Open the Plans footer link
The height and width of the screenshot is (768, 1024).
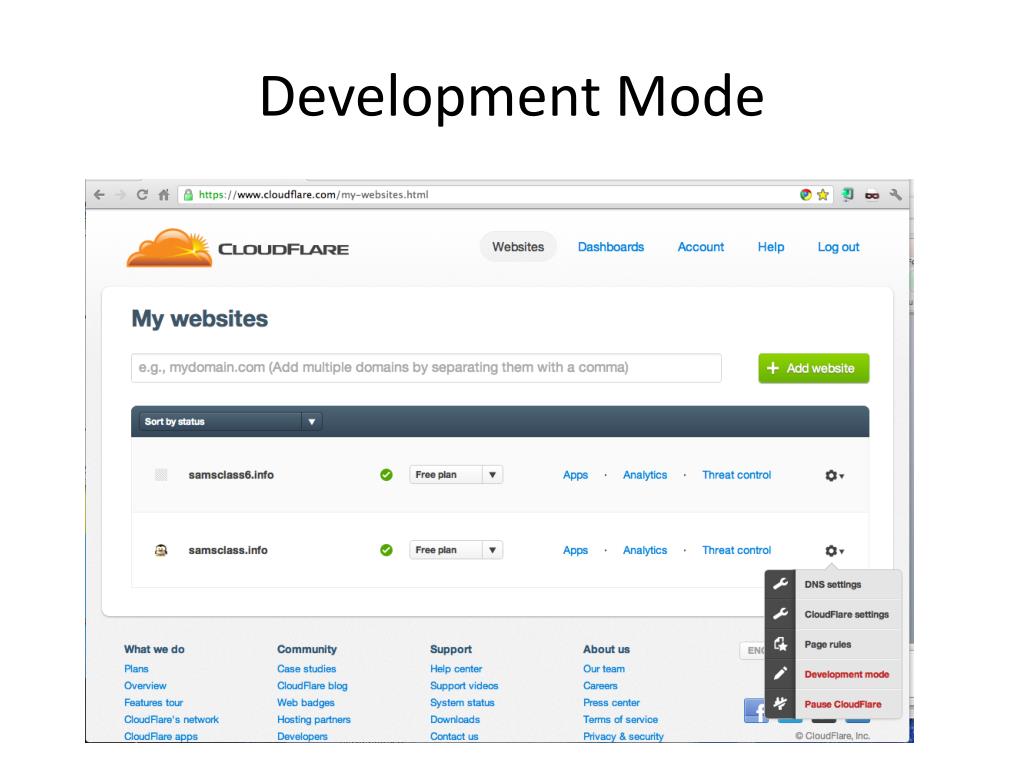tap(136, 669)
